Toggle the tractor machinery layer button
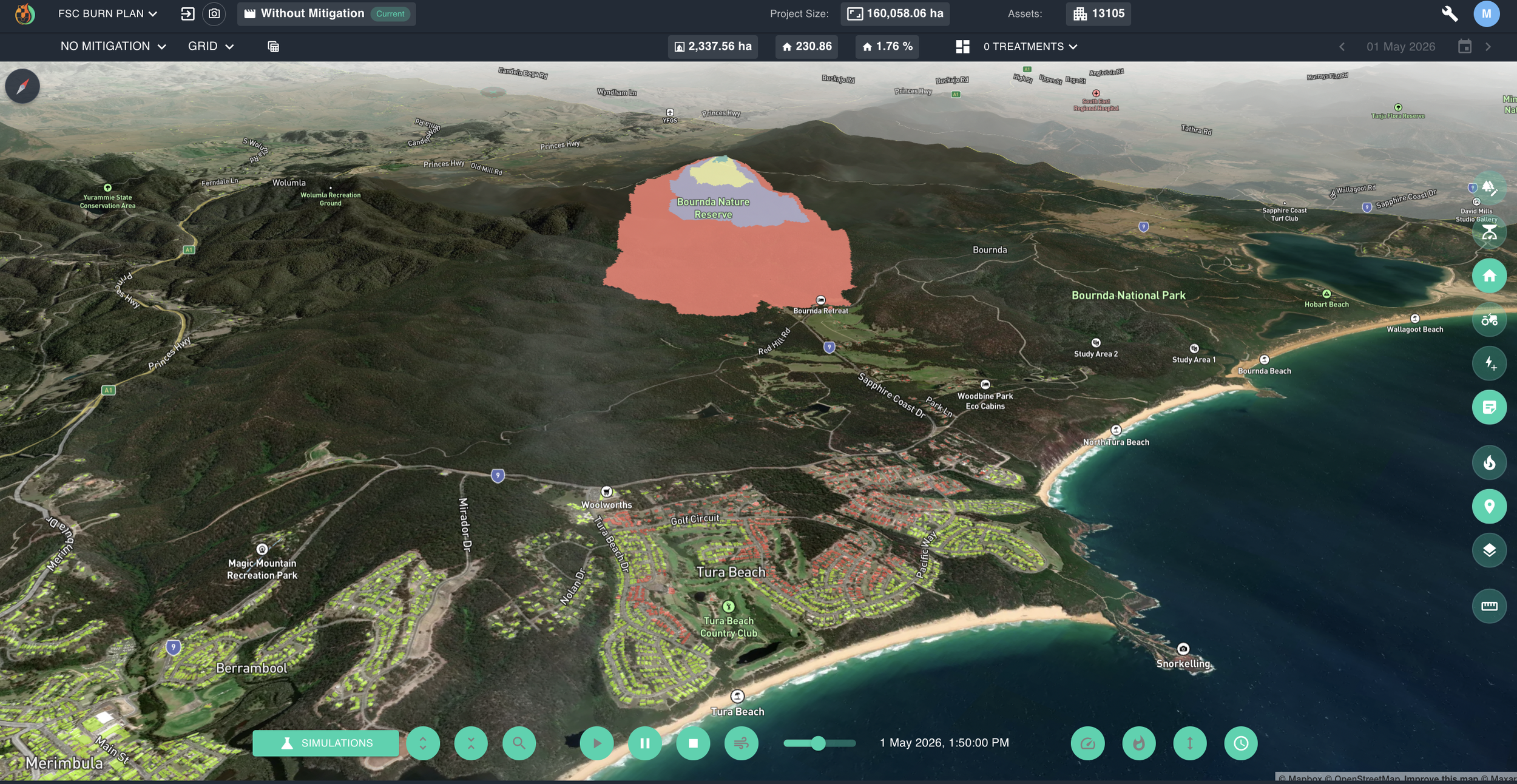Viewport: 1517px width, 784px height. [1489, 320]
